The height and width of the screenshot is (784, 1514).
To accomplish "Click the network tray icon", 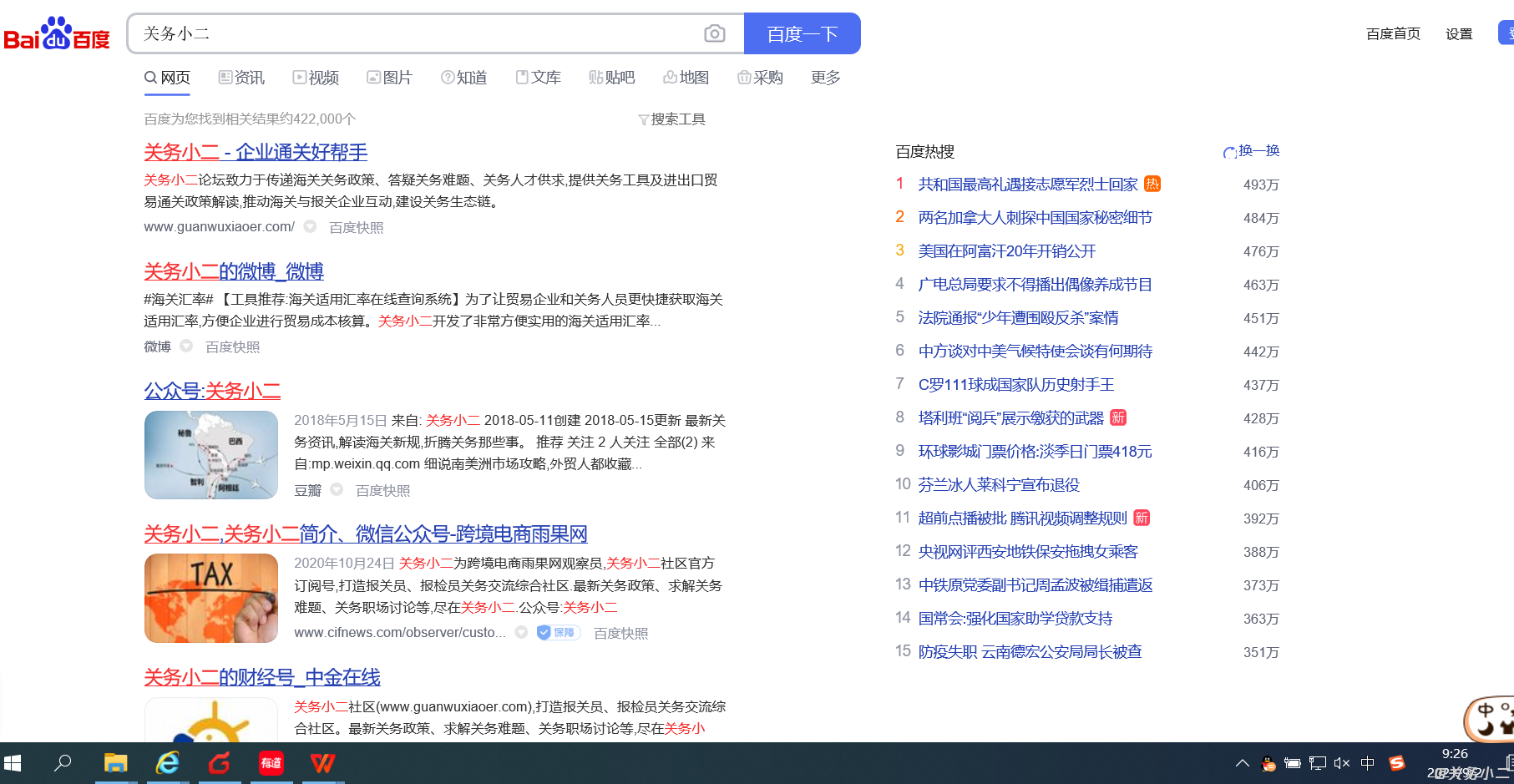I will click(x=1318, y=763).
